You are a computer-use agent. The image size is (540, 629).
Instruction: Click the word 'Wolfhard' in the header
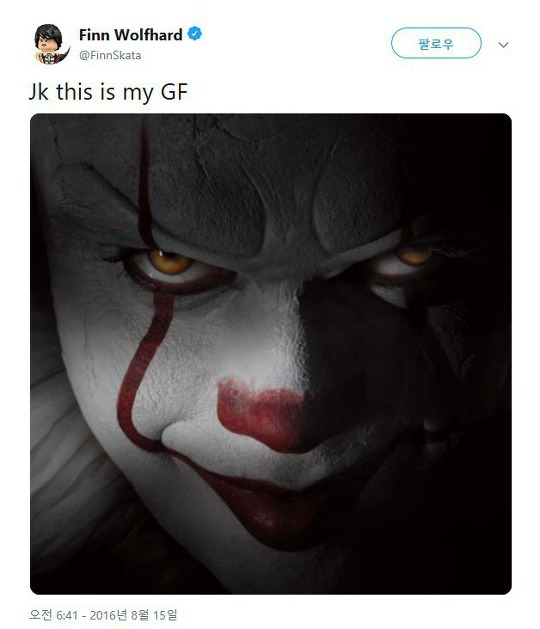tap(148, 35)
